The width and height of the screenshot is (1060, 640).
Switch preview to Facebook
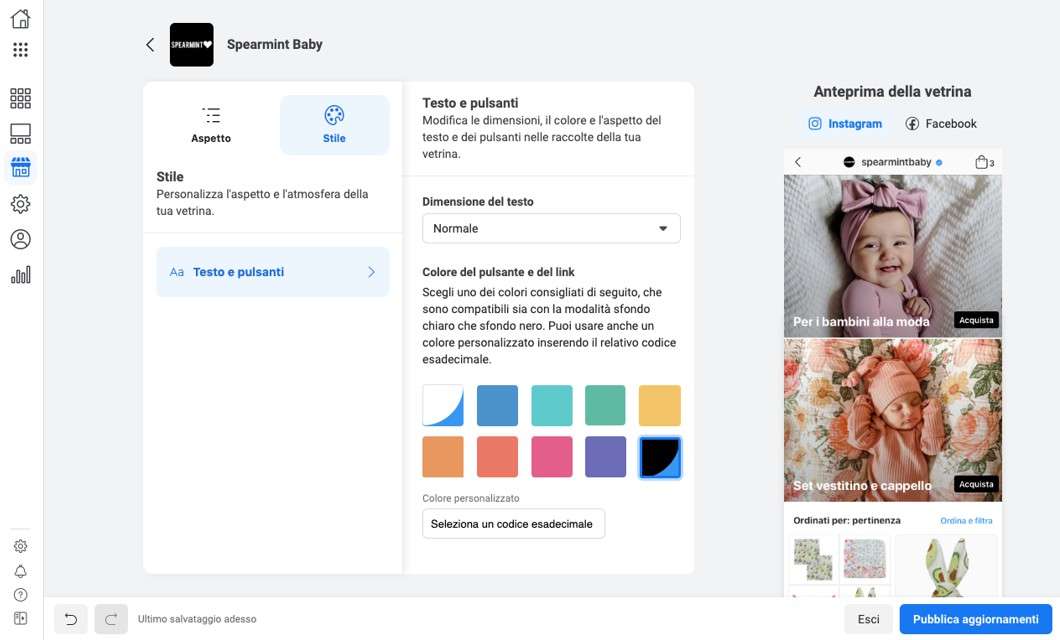[941, 124]
